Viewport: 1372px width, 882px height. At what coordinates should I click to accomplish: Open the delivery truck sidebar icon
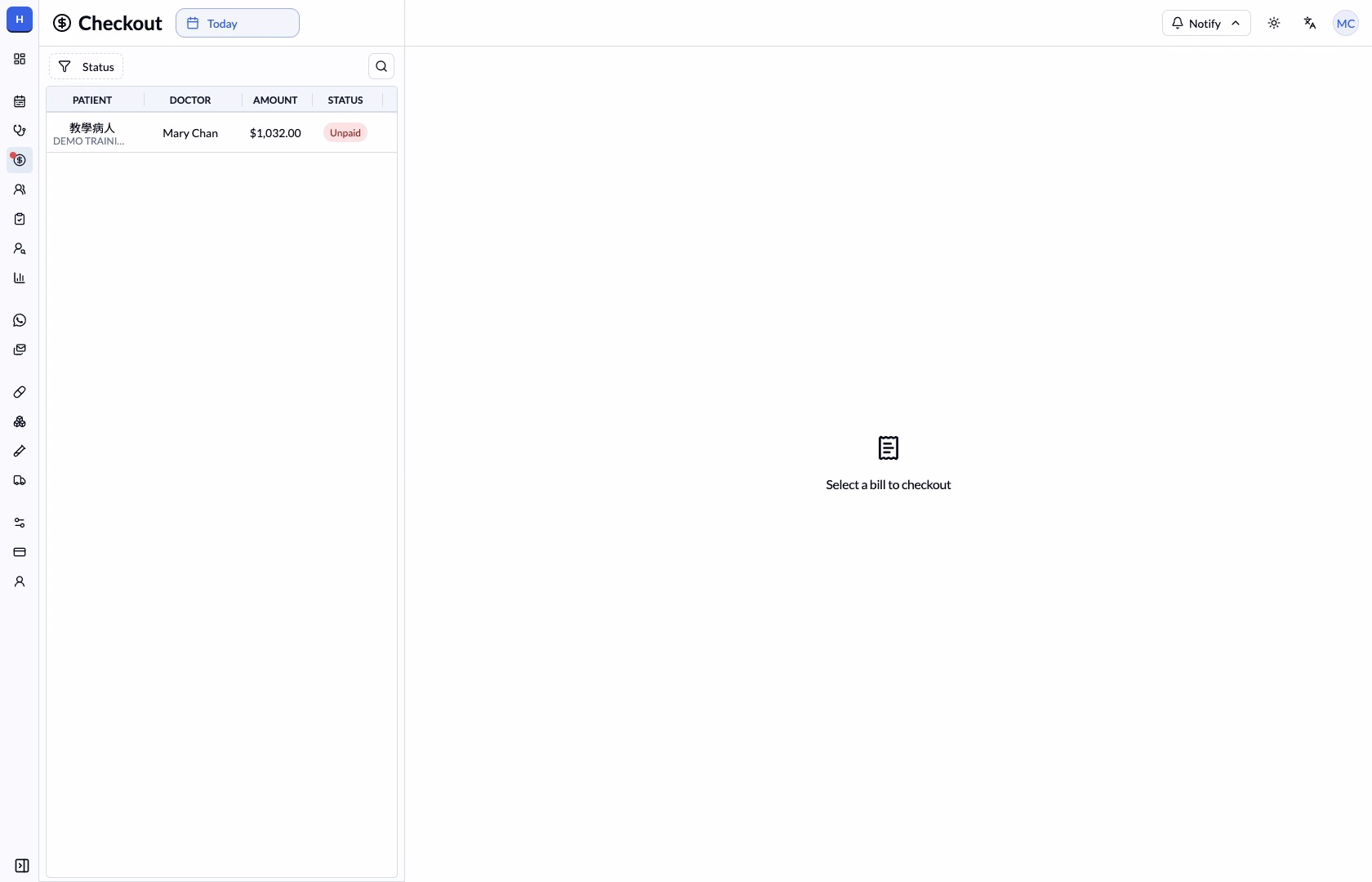[x=20, y=480]
